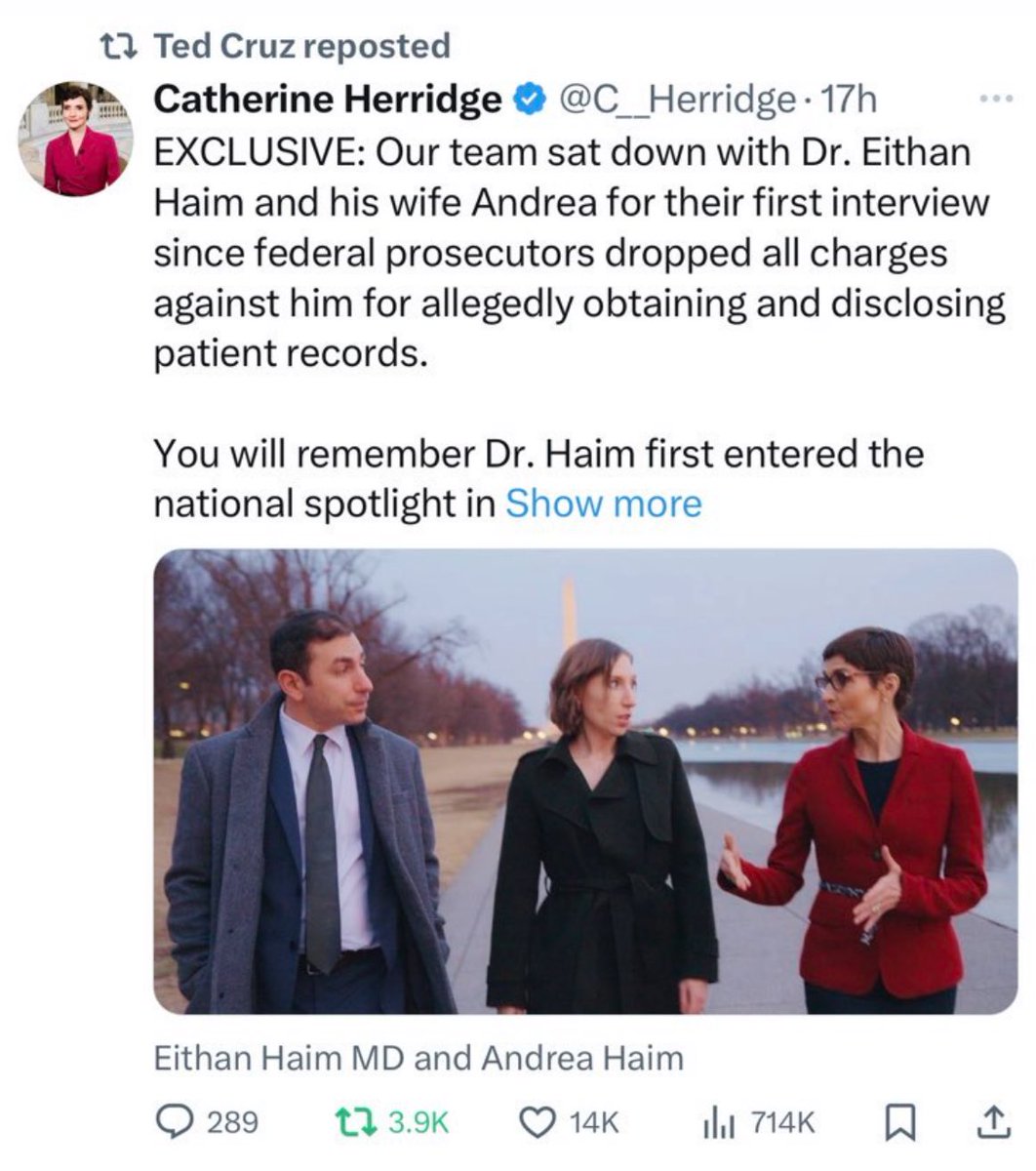The image size is (1036, 1171).
Task: Click the repost icon beside Ted Cruz
Action: [x=127, y=46]
